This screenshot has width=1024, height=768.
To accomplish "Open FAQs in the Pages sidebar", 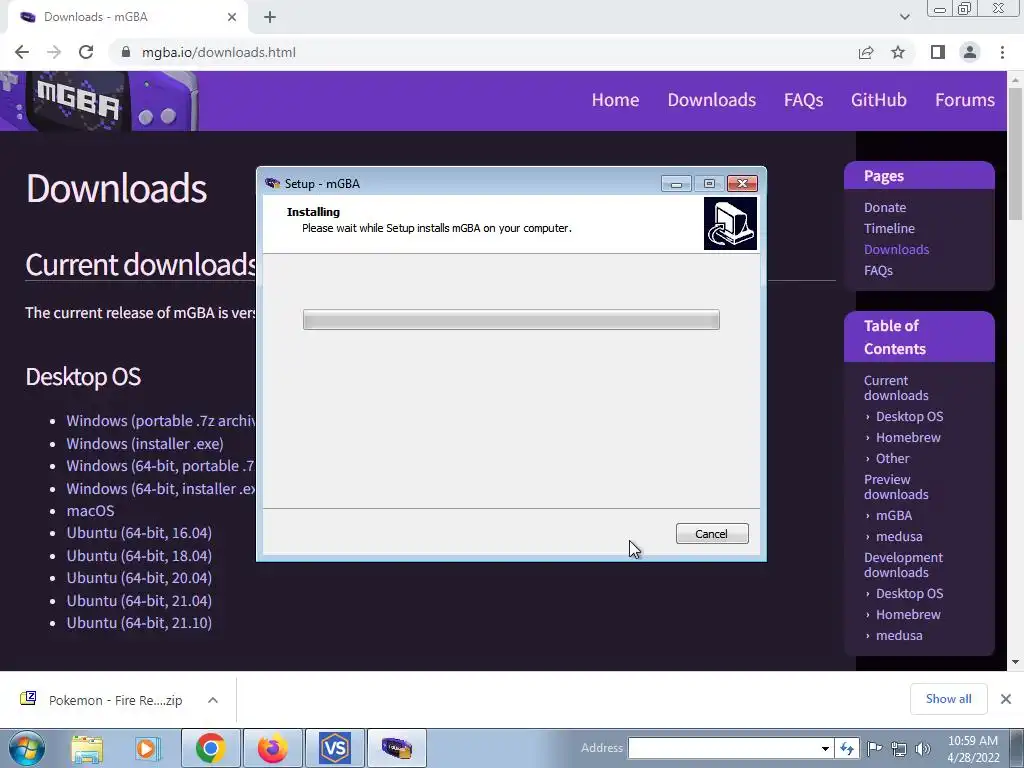I will (878, 270).
